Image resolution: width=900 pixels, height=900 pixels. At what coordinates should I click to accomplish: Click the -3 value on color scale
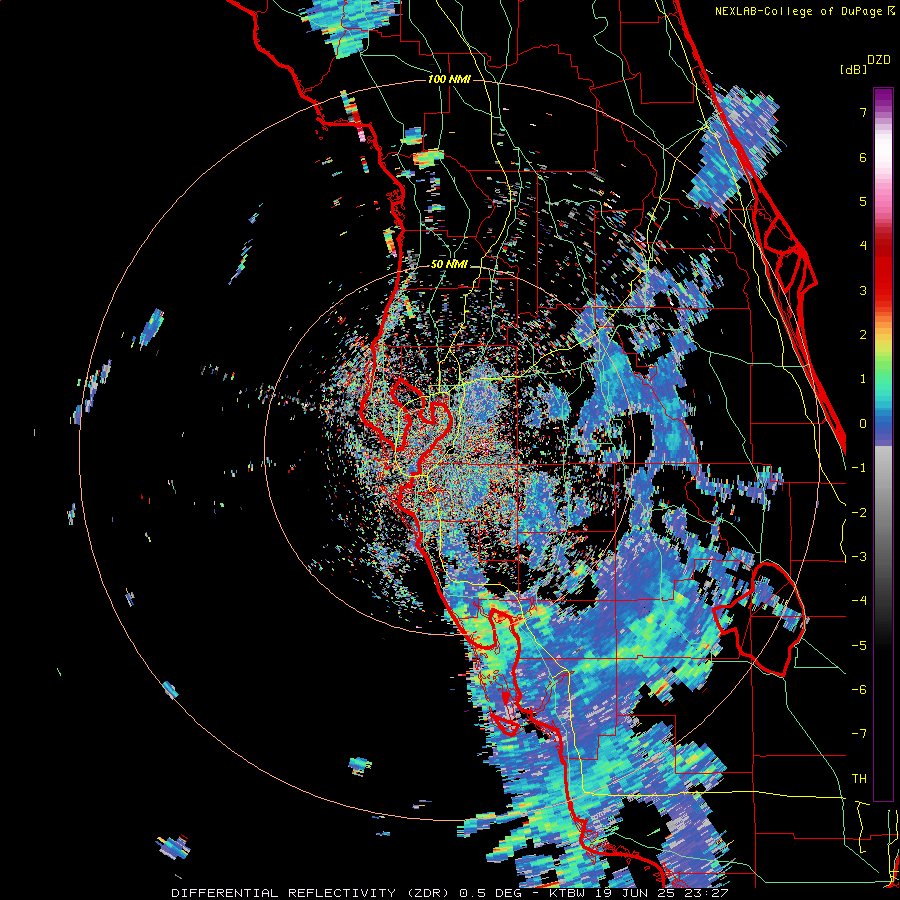[859, 557]
